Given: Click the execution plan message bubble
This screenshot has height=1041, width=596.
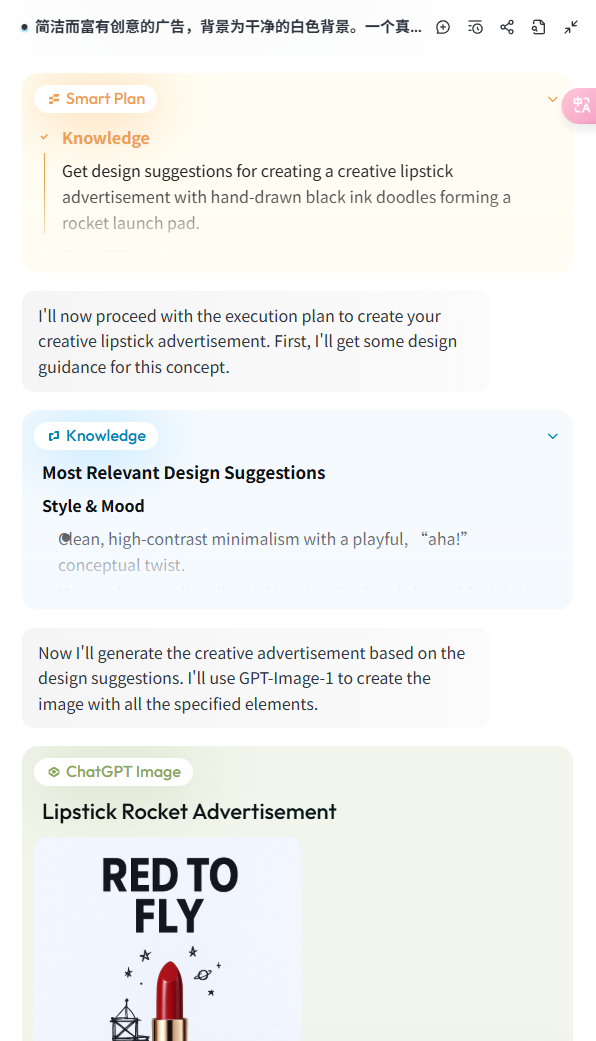Looking at the screenshot, I should [256, 341].
